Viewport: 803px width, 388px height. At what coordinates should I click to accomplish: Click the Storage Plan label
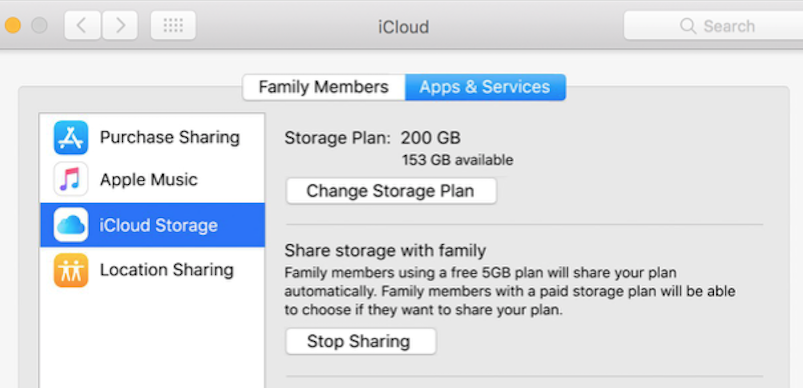point(337,138)
